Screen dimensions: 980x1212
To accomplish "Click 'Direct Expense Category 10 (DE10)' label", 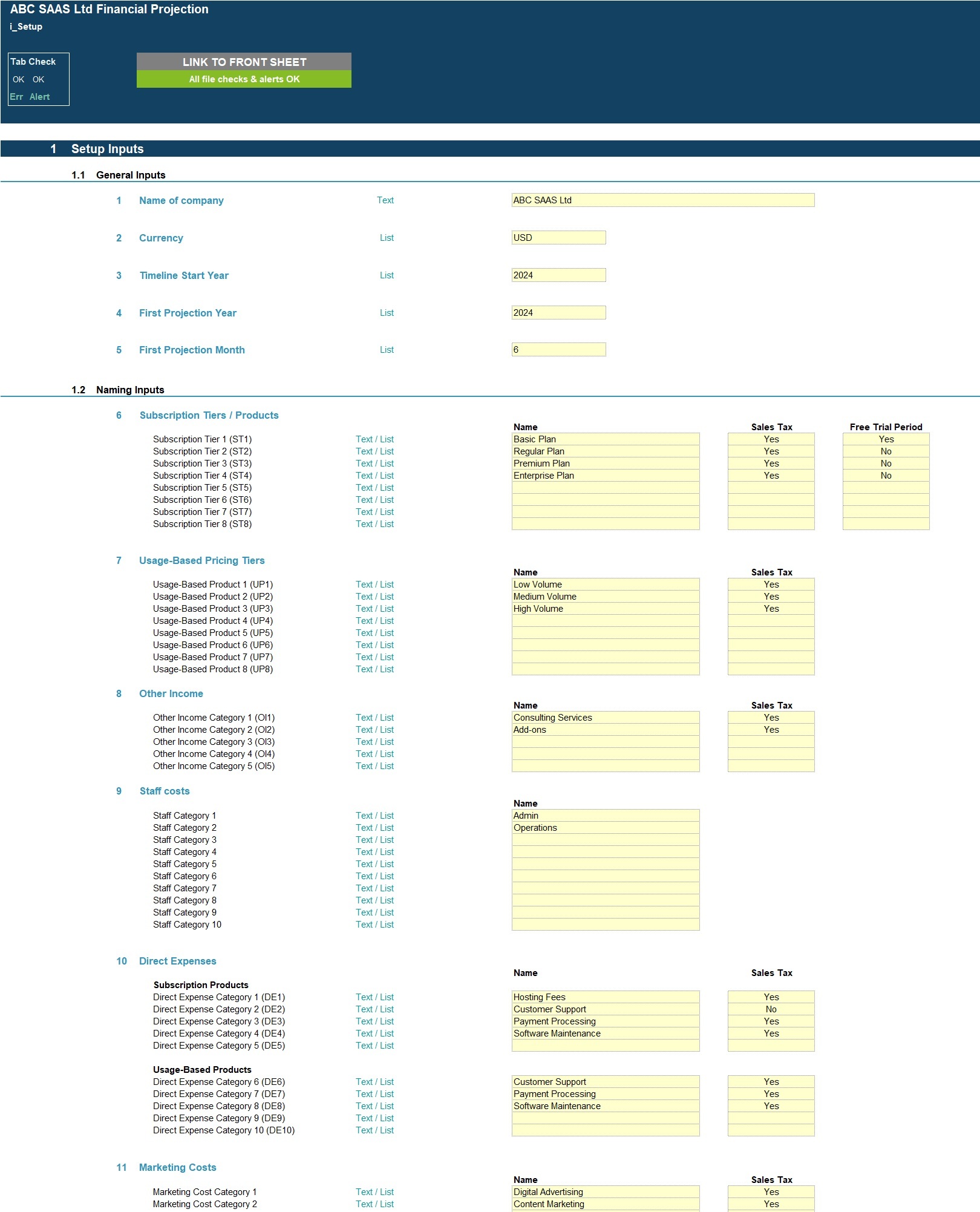I will 224,1130.
